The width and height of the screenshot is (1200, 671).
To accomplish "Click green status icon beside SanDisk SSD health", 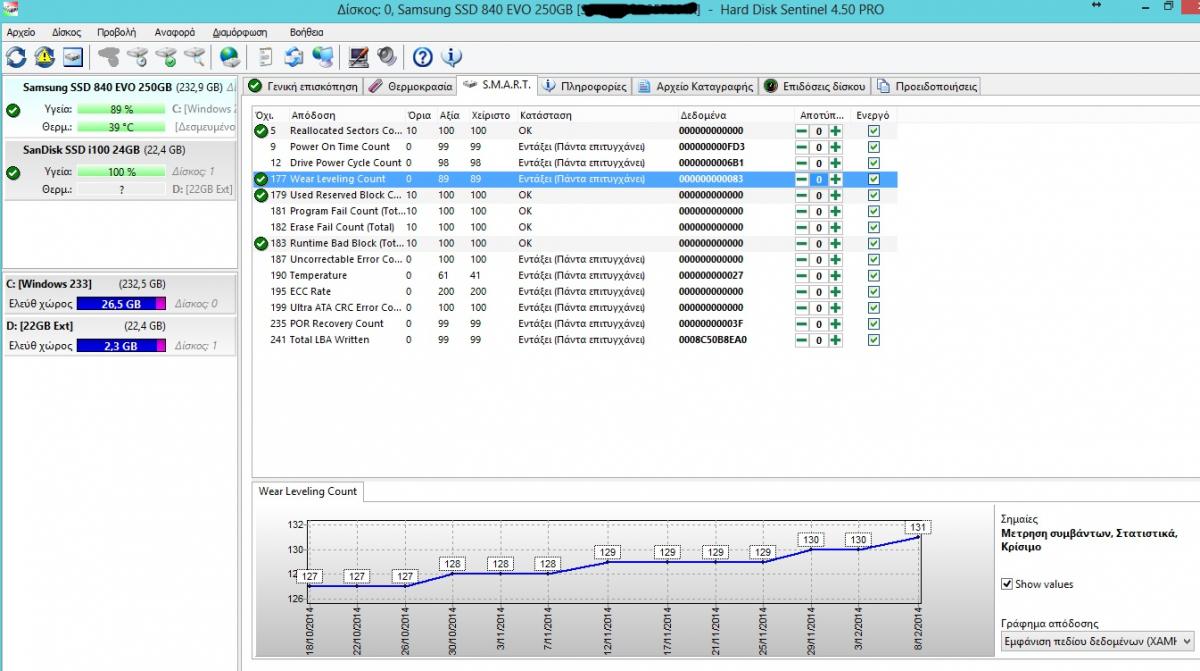I will (x=13, y=172).
